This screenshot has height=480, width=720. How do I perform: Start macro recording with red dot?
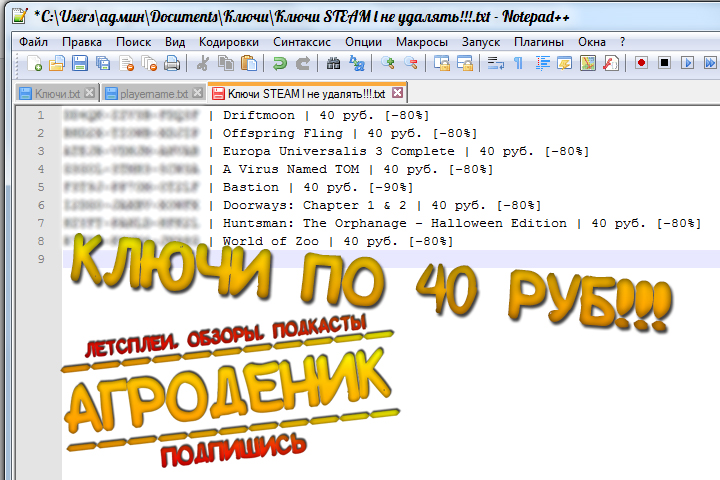pyautogui.click(x=641, y=62)
